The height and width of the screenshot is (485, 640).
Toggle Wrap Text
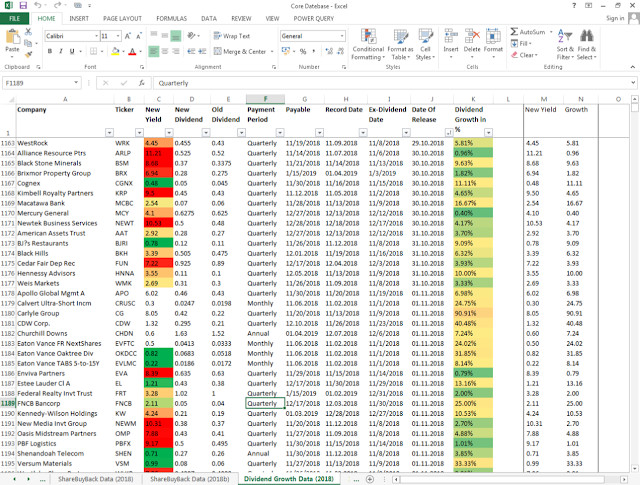[x=231, y=36]
